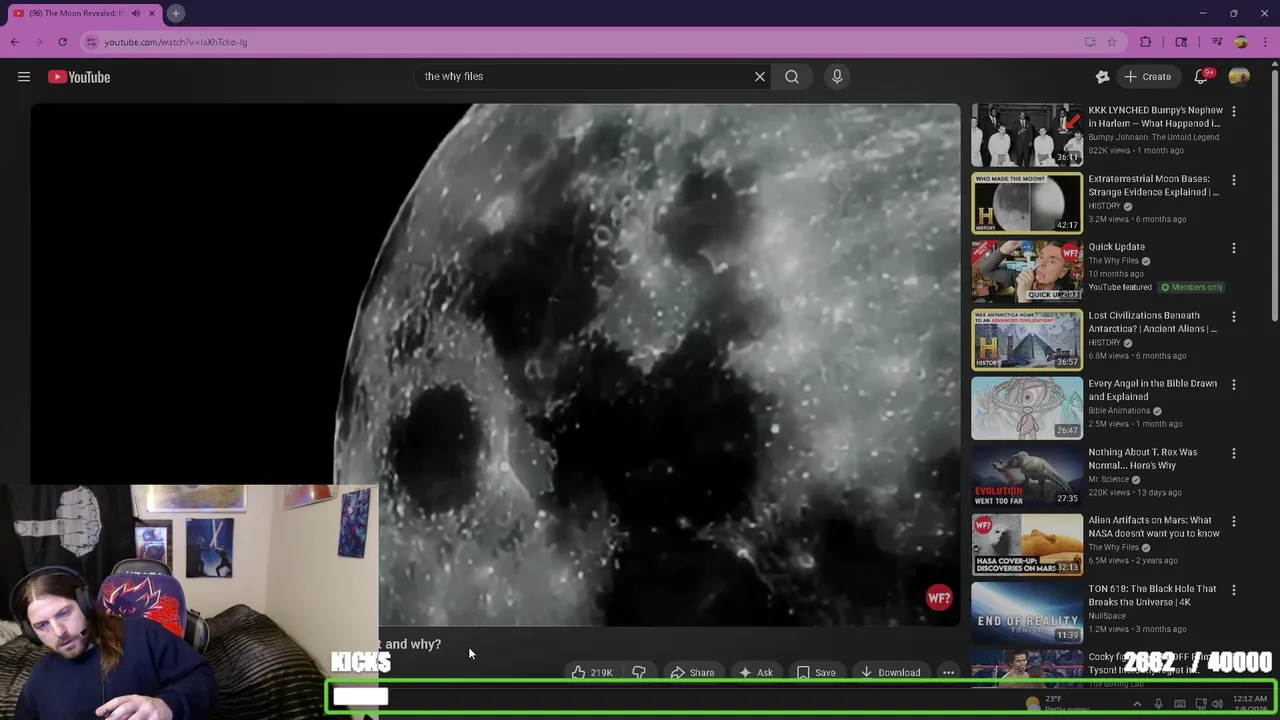Open Nothing About T. Rex Was Normal
The width and height of the screenshot is (1280, 720).
(1142, 458)
